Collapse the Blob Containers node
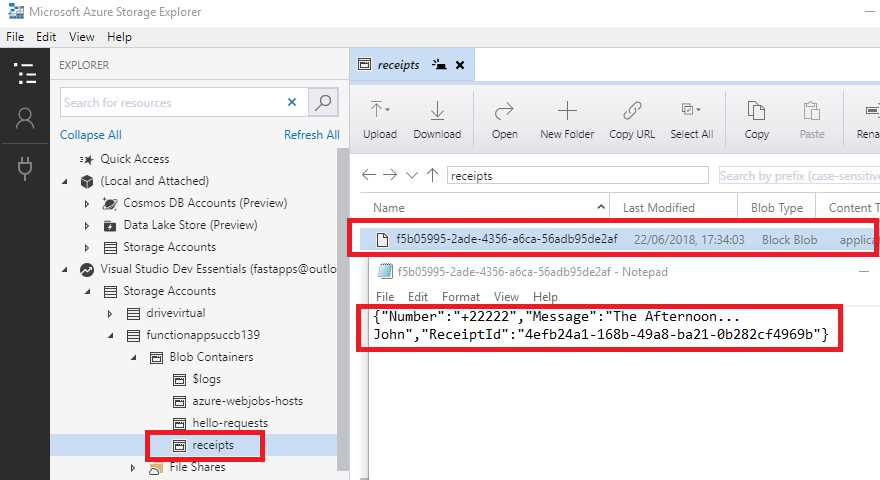Viewport: 880px width, 480px height. tap(134, 357)
